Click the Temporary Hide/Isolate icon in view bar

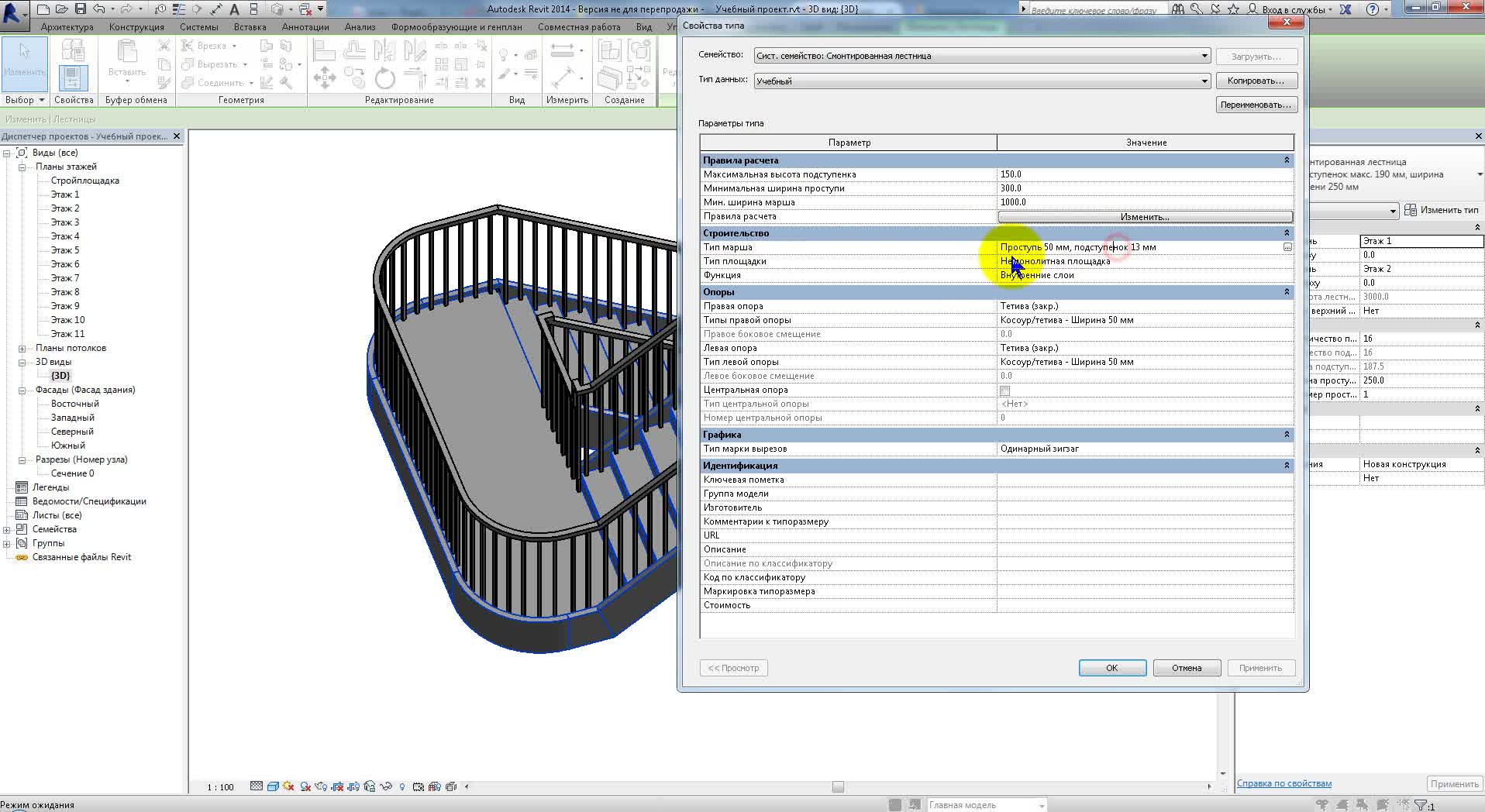click(386, 786)
